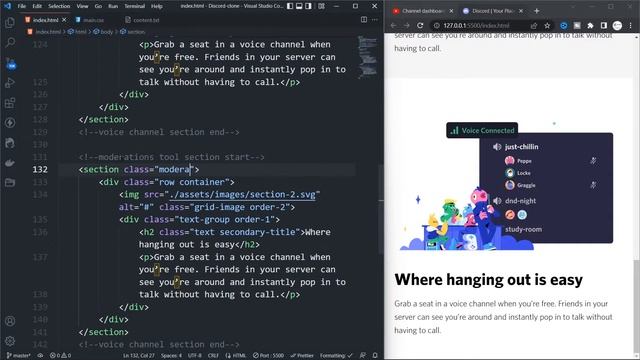Open a new Chrome tab

coord(536,11)
